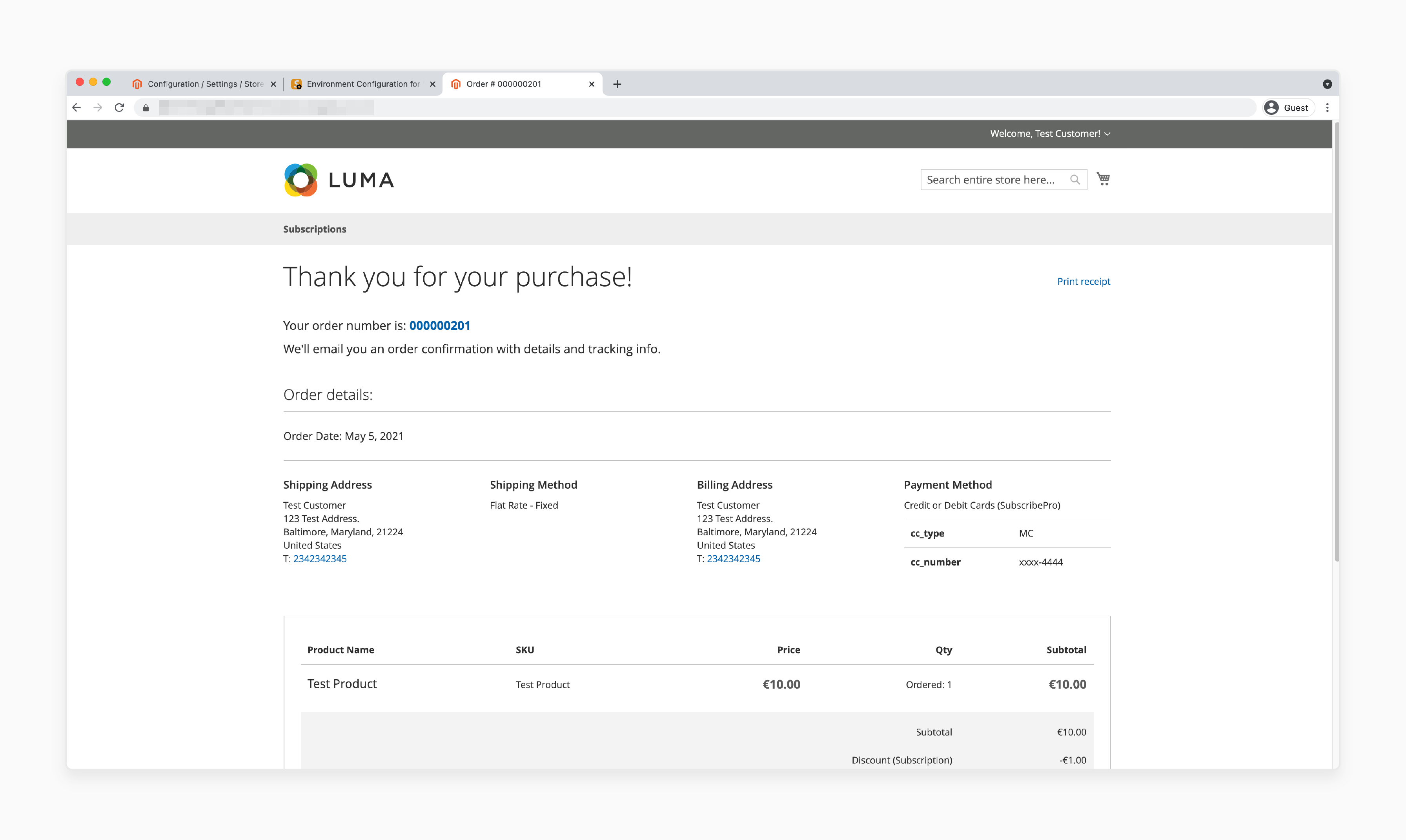The width and height of the screenshot is (1406, 840).
Task: Click the Print receipt link
Action: [x=1083, y=281]
